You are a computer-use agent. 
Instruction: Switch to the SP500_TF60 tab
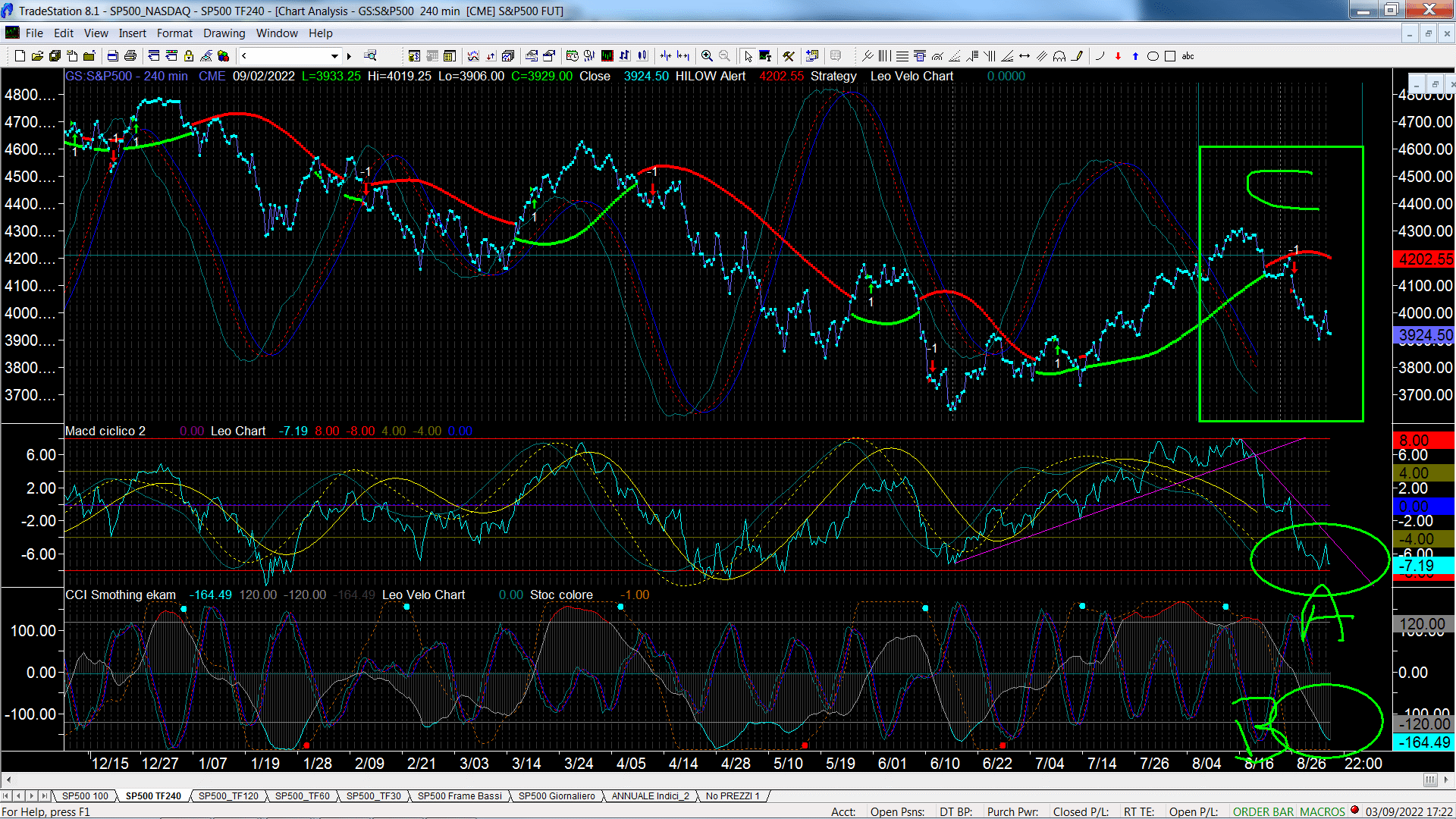coord(302,795)
